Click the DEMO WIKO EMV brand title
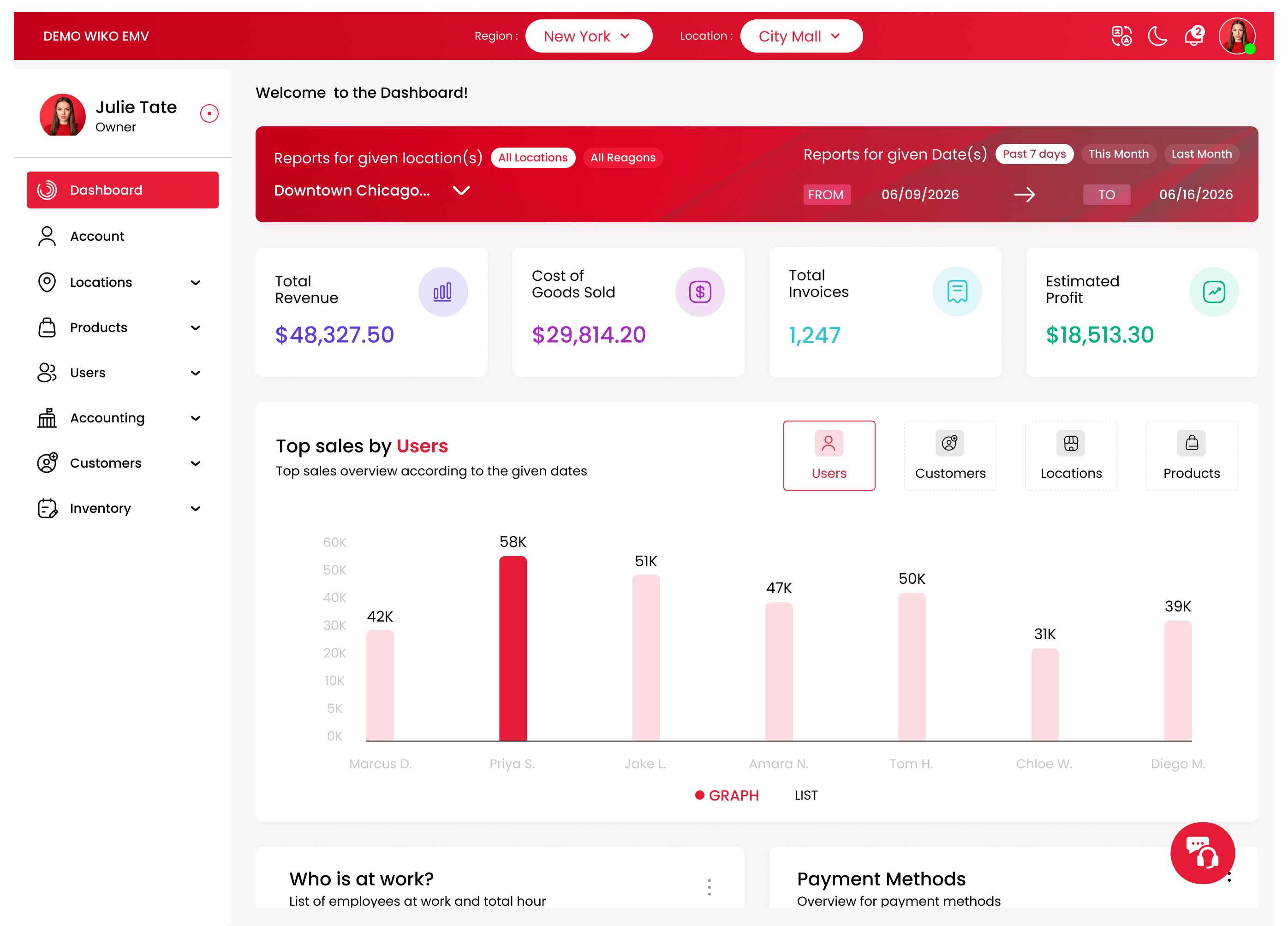The height and width of the screenshot is (926, 1288). coord(96,36)
